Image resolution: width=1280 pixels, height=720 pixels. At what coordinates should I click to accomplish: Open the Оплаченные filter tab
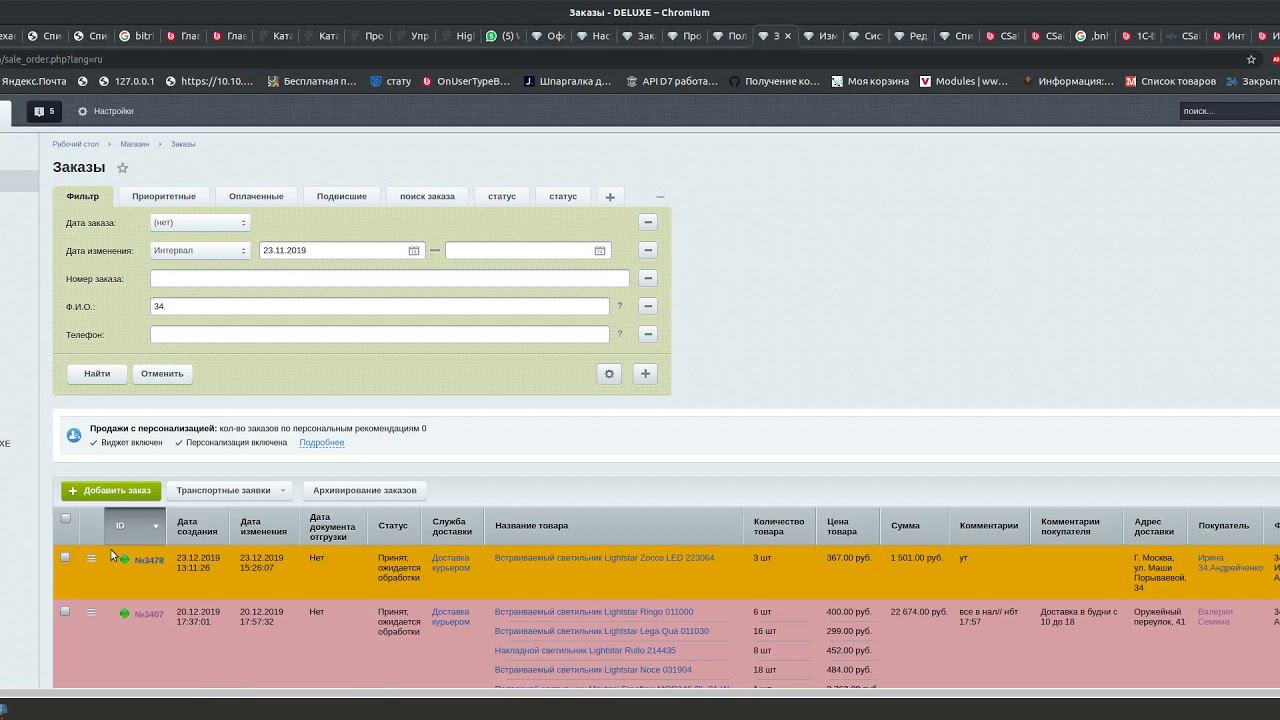coord(256,197)
